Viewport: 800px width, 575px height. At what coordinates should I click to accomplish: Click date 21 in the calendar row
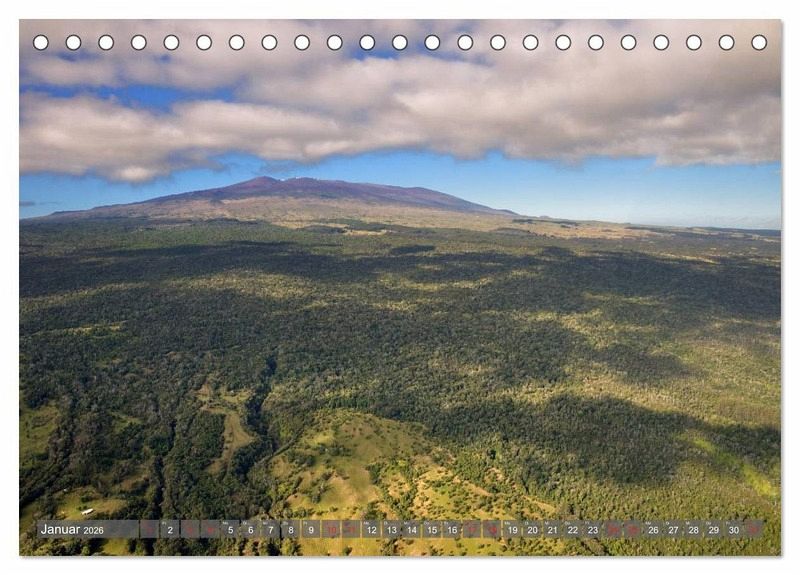(x=553, y=529)
